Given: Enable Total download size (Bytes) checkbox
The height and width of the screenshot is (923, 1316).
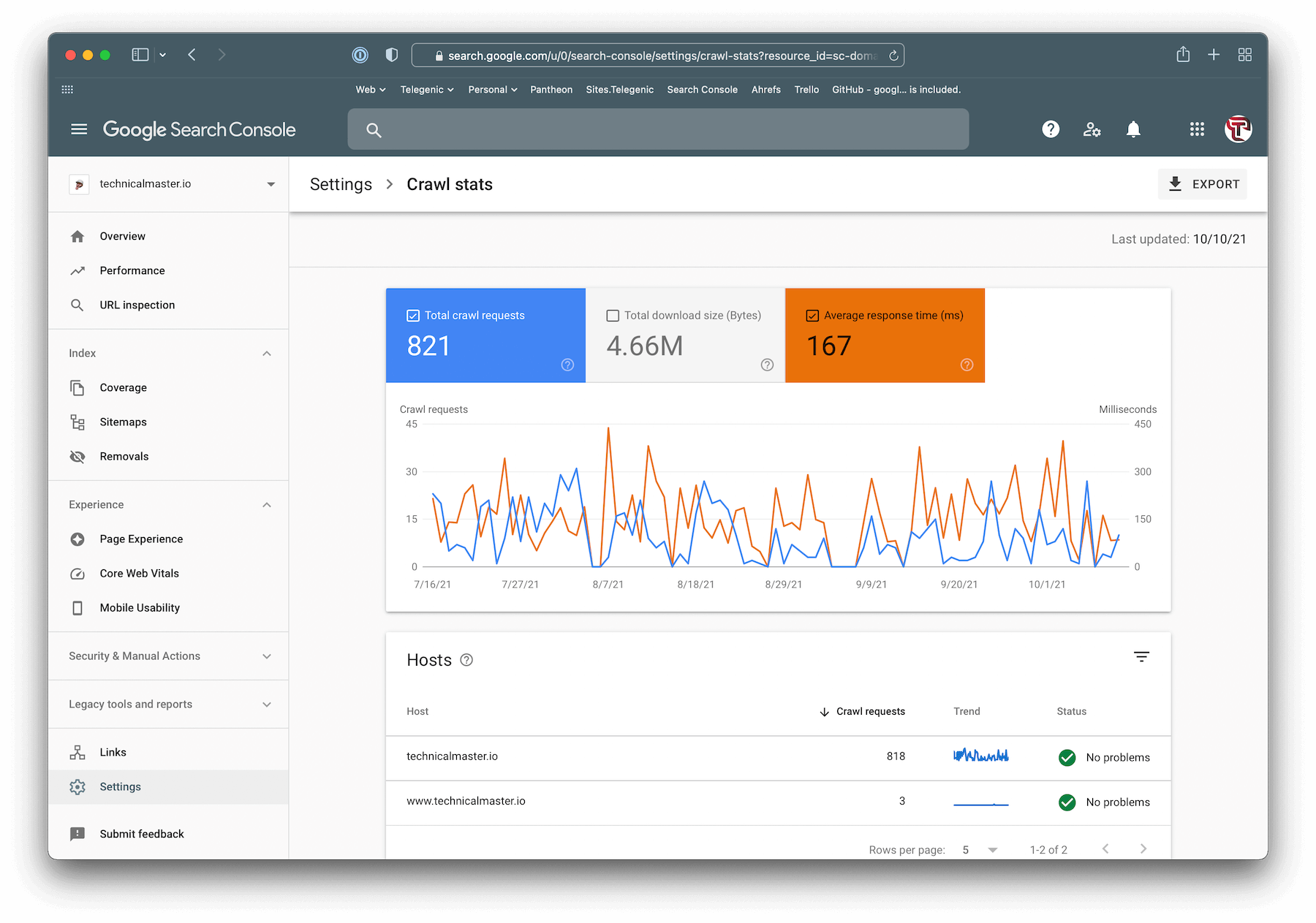Looking at the screenshot, I should pyautogui.click(x=613, y=316).
